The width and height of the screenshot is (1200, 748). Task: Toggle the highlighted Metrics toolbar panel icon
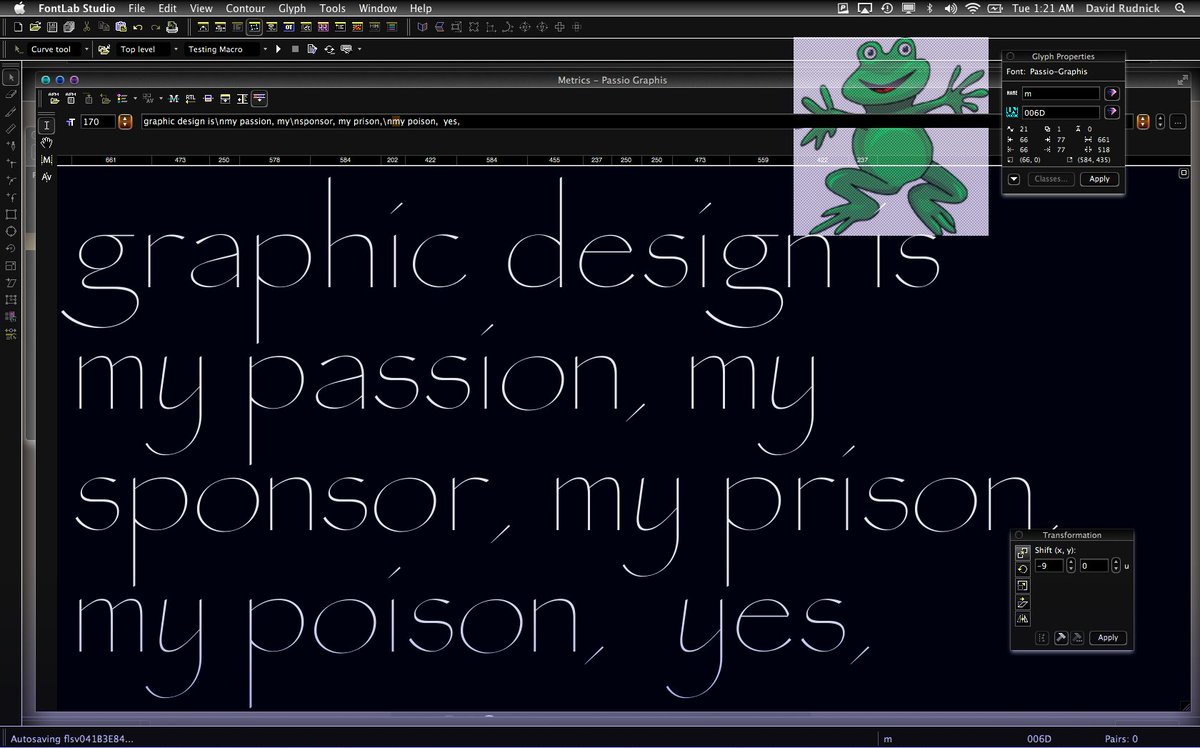tap(259, 98)
